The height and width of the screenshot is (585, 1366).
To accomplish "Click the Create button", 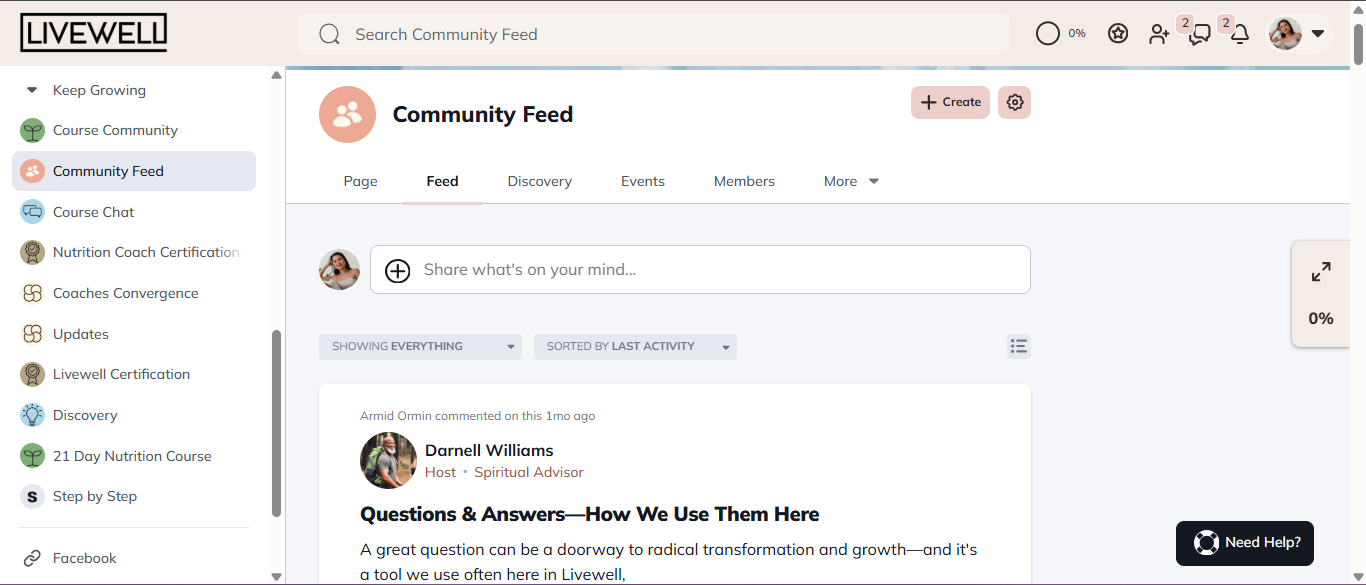I will point(949,102).
